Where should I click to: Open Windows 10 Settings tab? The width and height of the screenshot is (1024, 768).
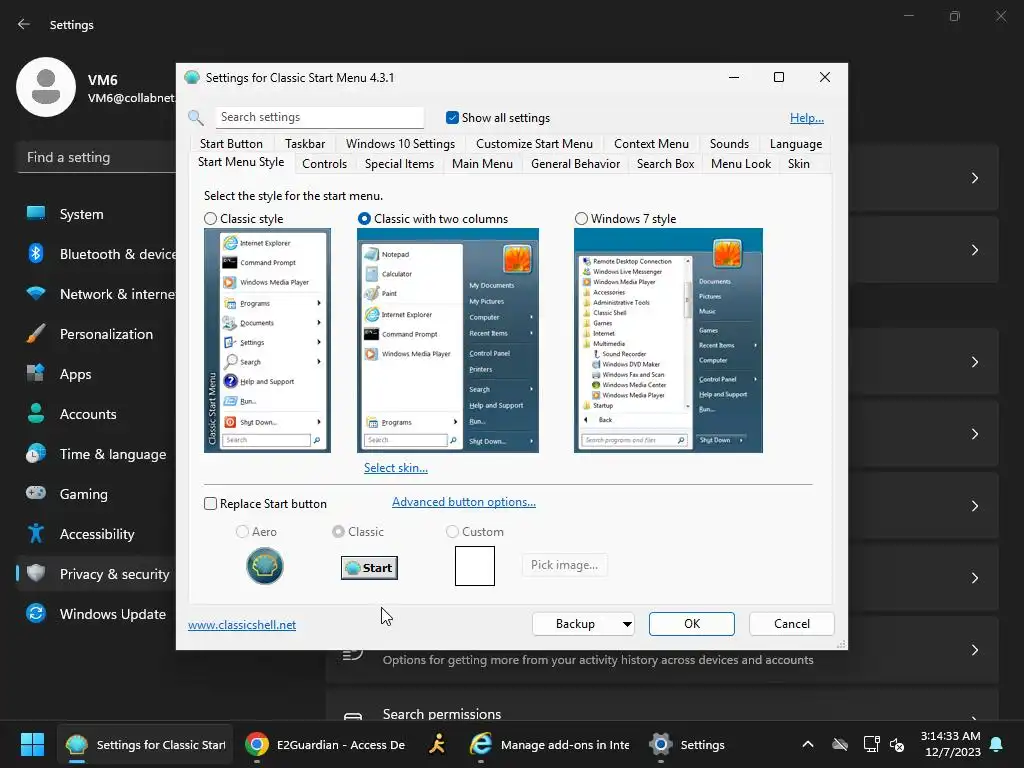tap(400, 144)
